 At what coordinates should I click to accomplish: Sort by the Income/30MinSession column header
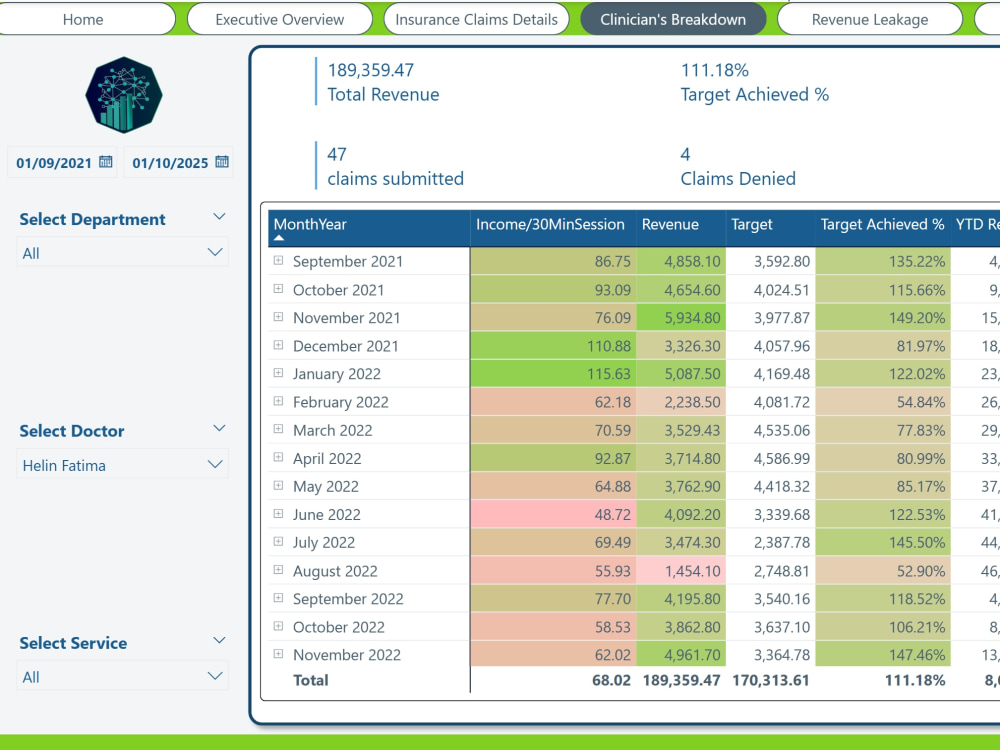coord(553,227)
